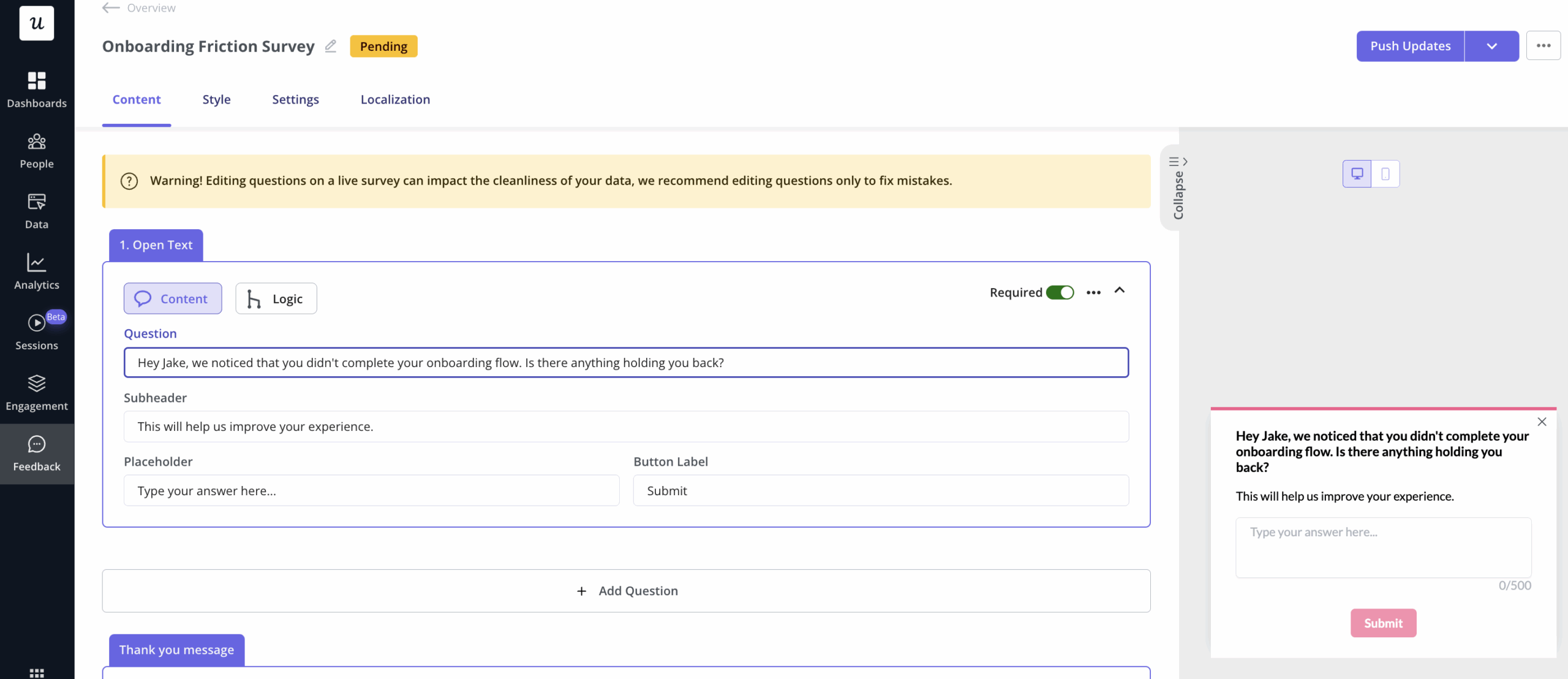Viewport: 1568px width, 679px height.
Task: Open the question card three-dots menu
Action: coord(1093,293)
